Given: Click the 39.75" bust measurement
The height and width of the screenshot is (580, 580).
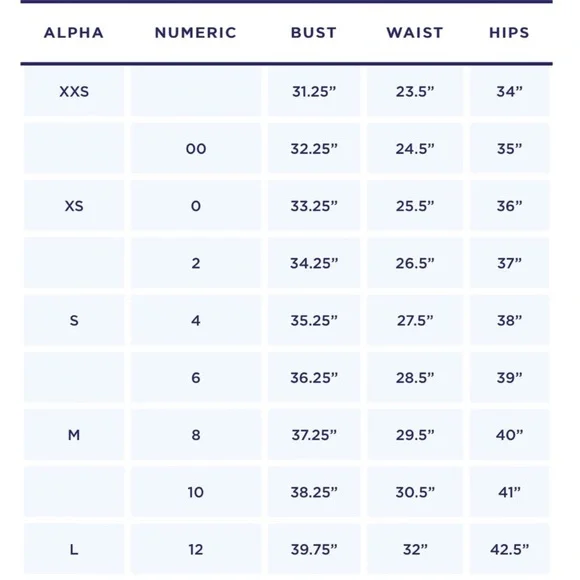Looking at the screenshot, I should pyautogui.click(x=314, y=549).
